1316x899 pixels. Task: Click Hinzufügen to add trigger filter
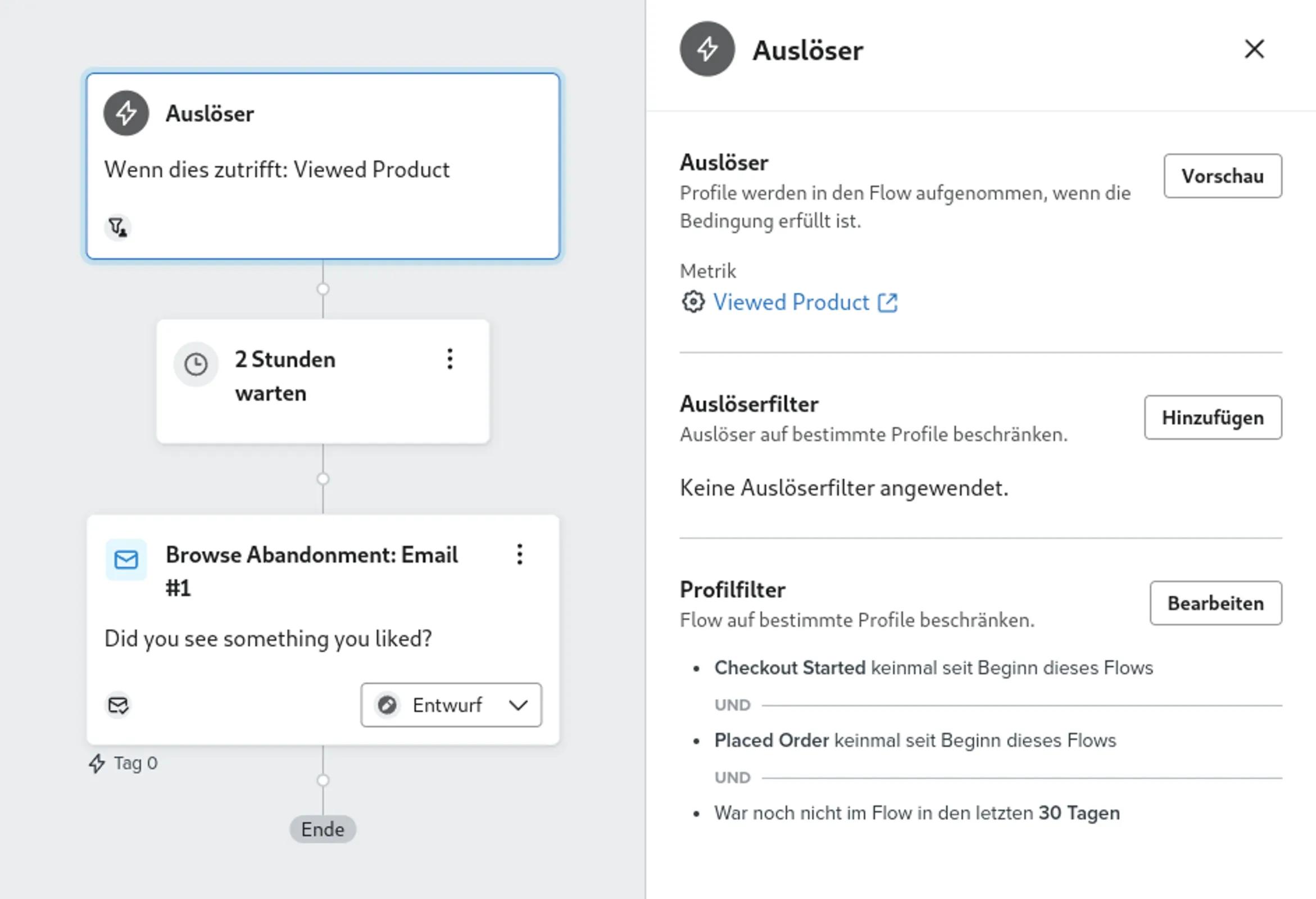[x=1213, y=418]
